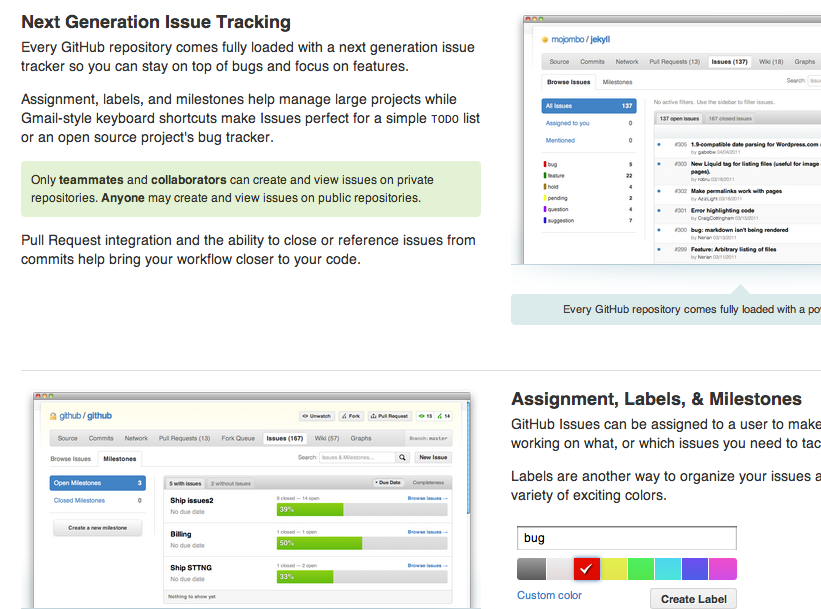Click the New Issue button

click(433, 458)
